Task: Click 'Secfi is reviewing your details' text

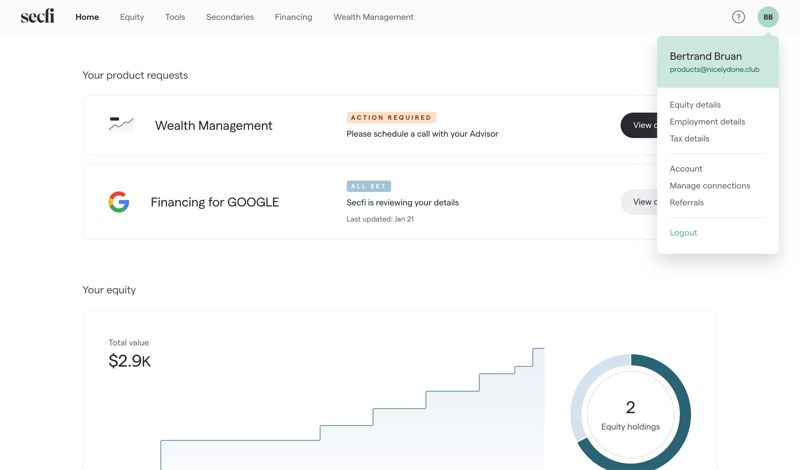Action: click(403, 203)
